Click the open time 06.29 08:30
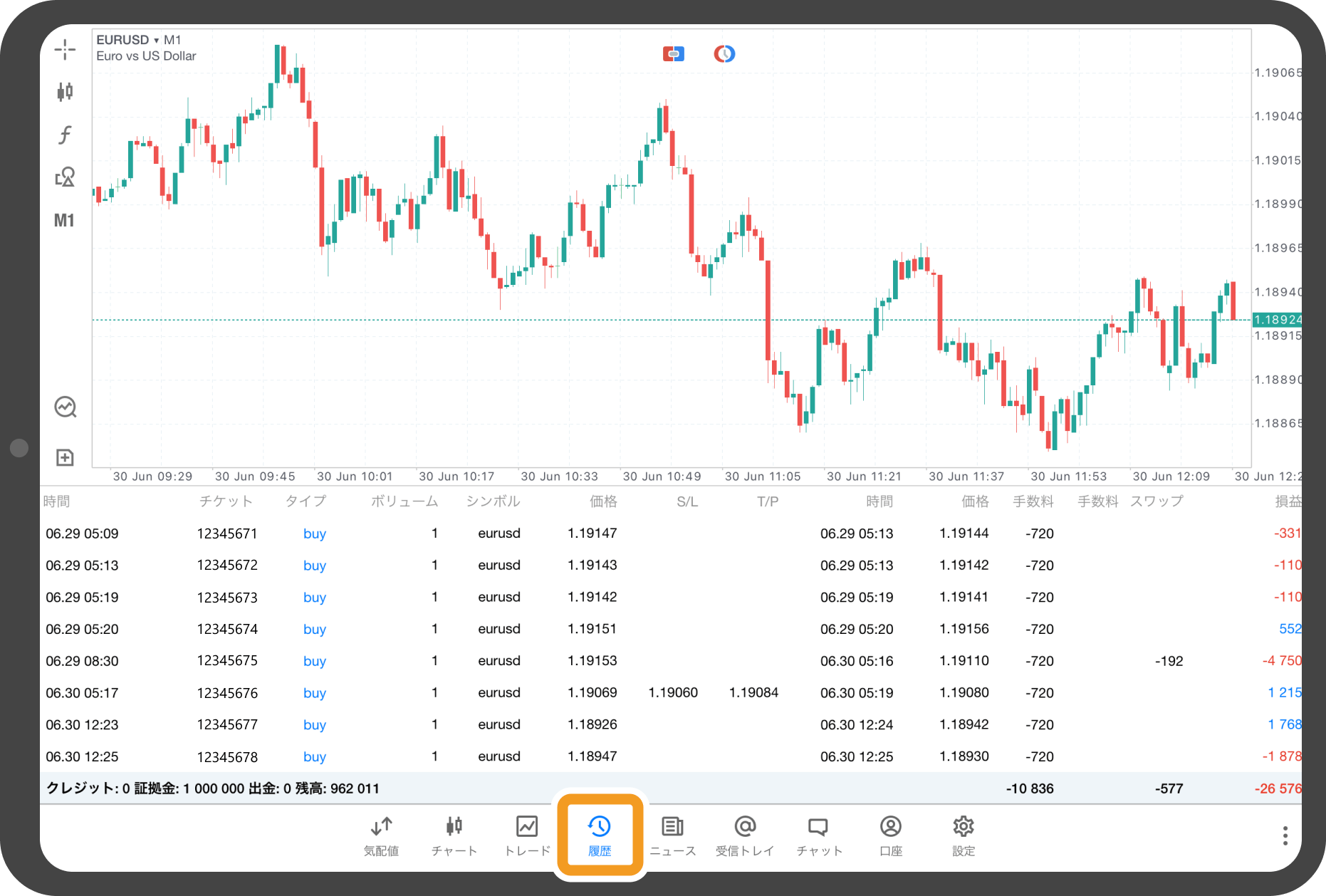The width and height of the screenshot is (1326, 896). [82, 661]
